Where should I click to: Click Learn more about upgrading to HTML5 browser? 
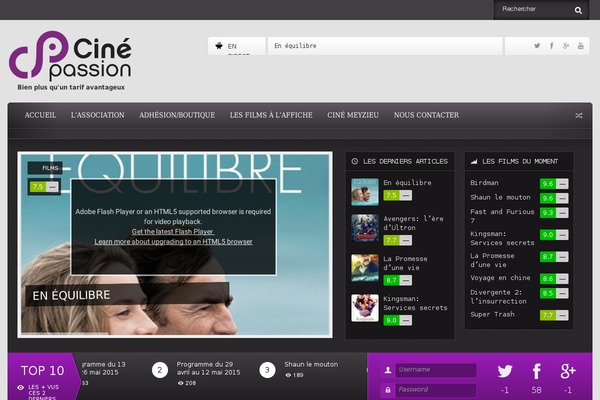(173, 242)
